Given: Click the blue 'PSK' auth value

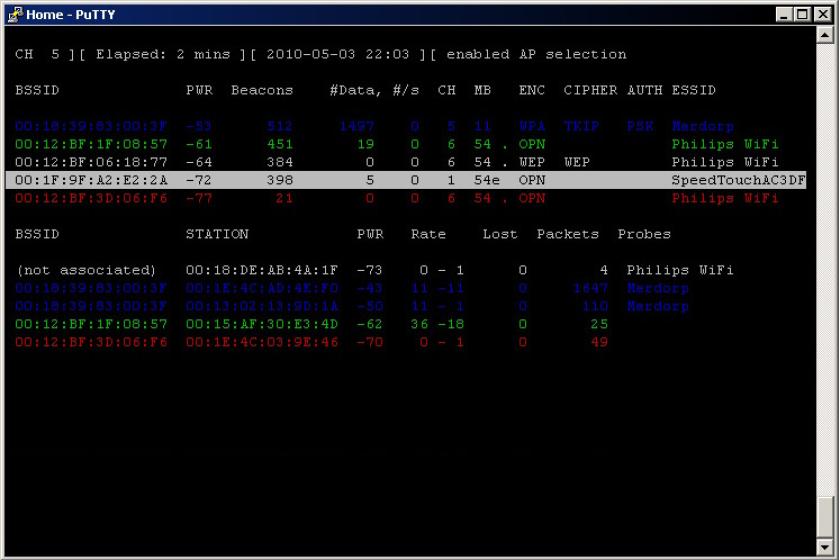Looking at the screenshot, I should (640, 126).
